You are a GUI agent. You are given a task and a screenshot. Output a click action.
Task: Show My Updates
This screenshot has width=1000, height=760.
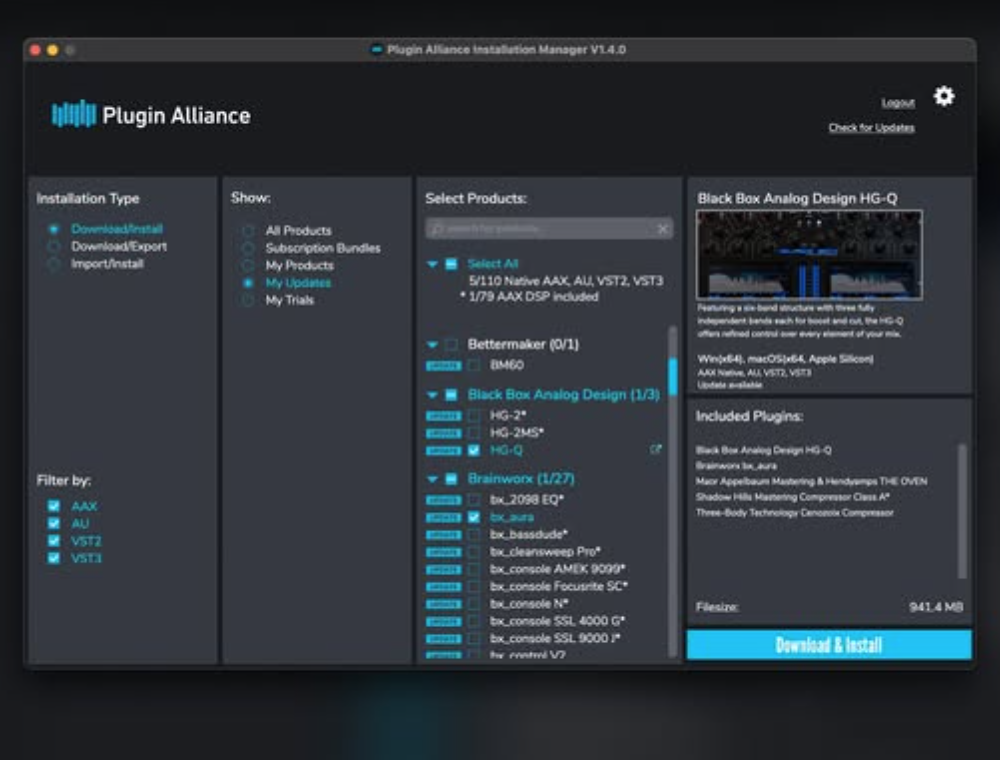248,282
